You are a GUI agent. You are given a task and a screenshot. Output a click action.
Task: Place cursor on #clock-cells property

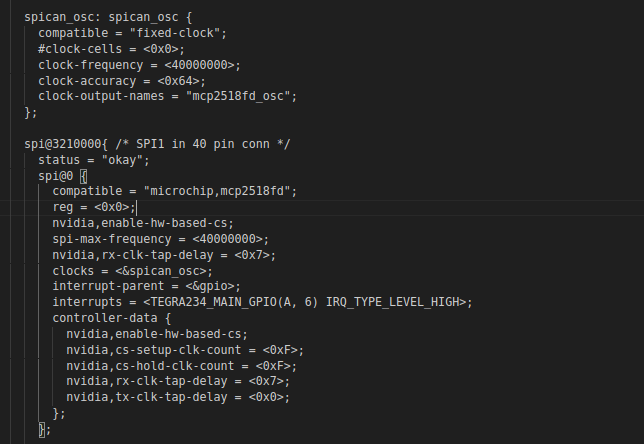tap(77, 49)
